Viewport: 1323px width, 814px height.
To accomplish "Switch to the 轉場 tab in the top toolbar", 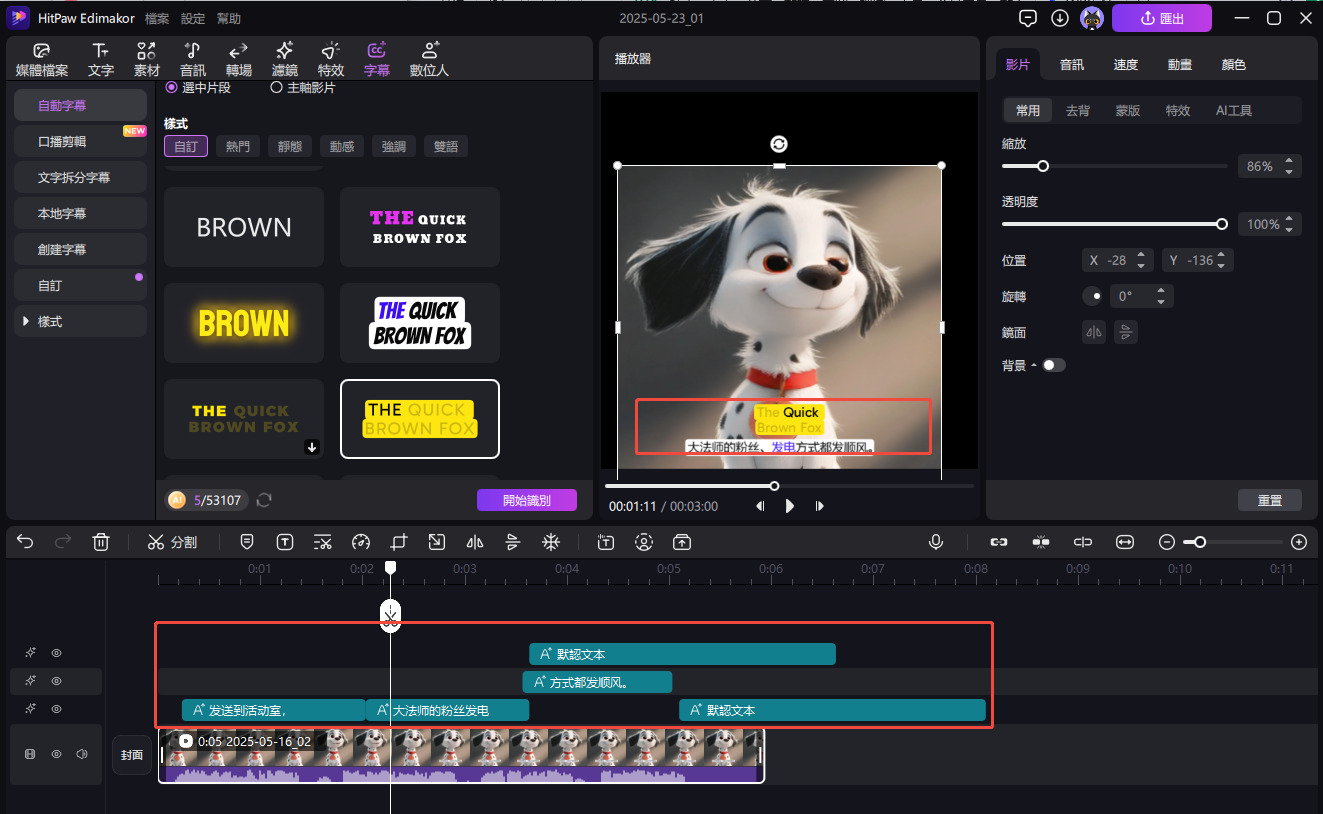I will (239, 60).
